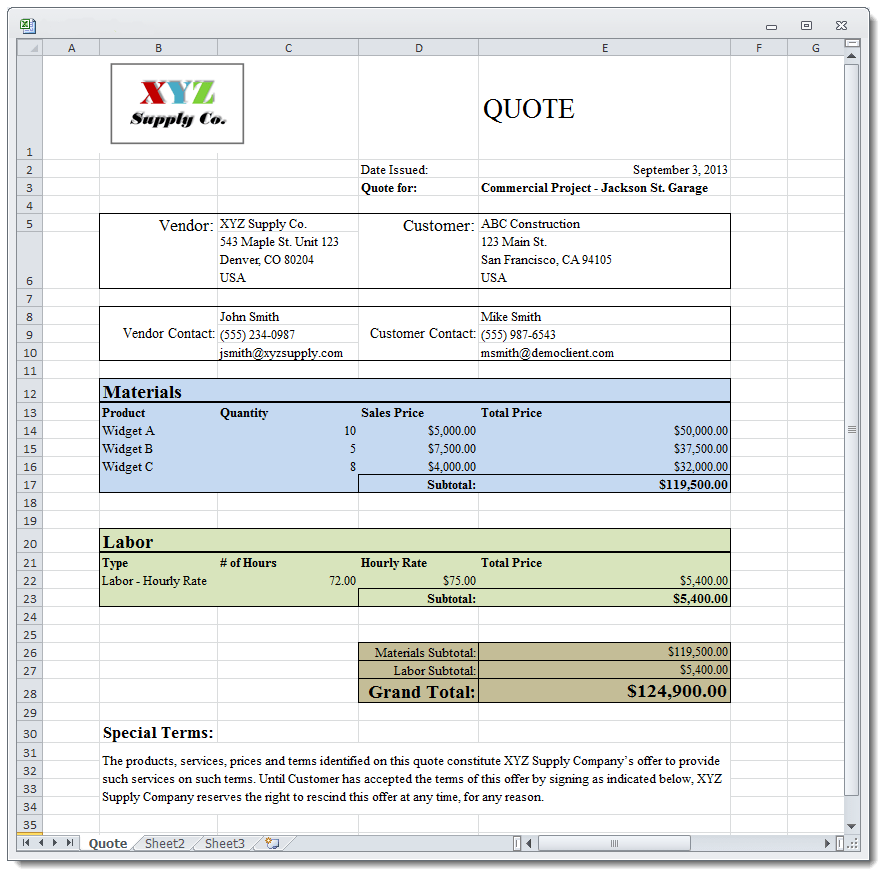The height and width of the screenshot is (876, 884).
Task: Click the Excel workbook icon in title bar
Action: tap(28, 26)
